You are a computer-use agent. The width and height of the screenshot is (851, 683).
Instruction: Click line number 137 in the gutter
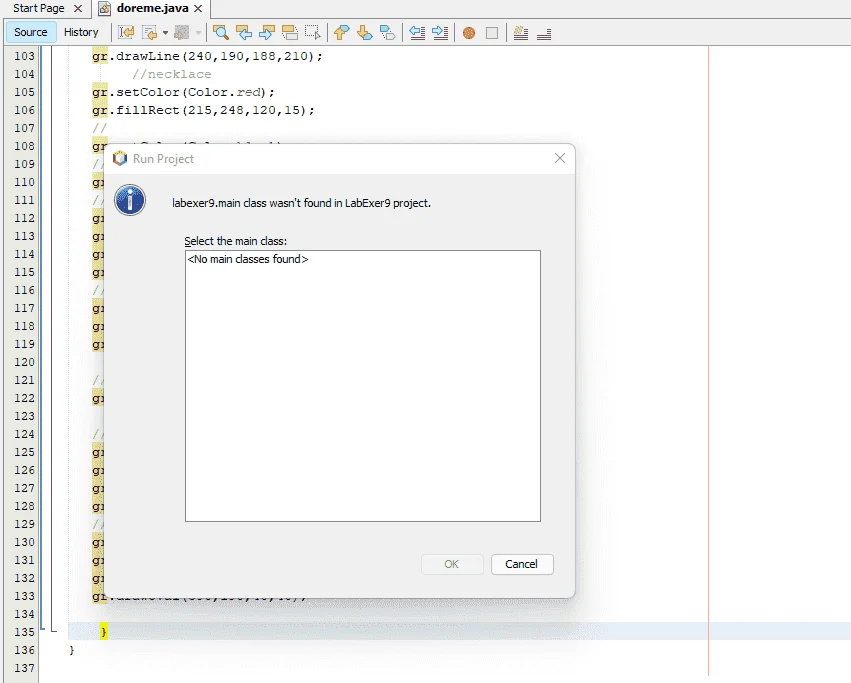(24, 668)
